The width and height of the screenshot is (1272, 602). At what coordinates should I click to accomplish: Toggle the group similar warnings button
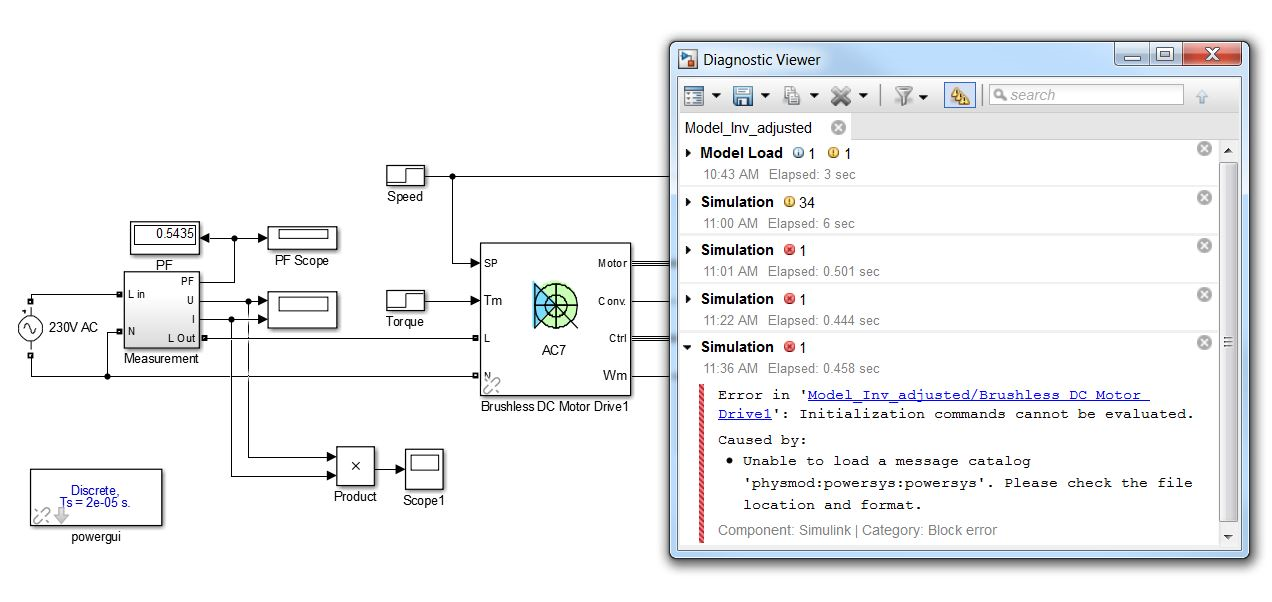pyautogui.click(x=959, y=96)
